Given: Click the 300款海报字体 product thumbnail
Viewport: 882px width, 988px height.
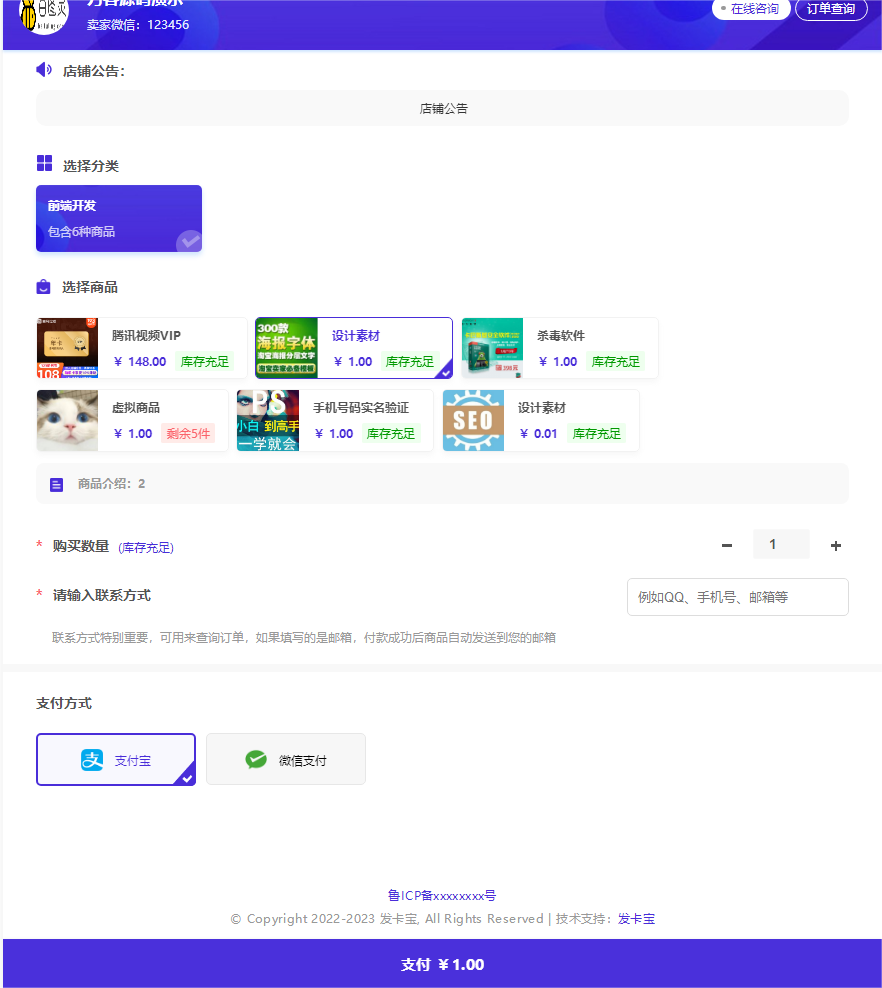Looking at the screenshot, I should [x=287, y=348].
